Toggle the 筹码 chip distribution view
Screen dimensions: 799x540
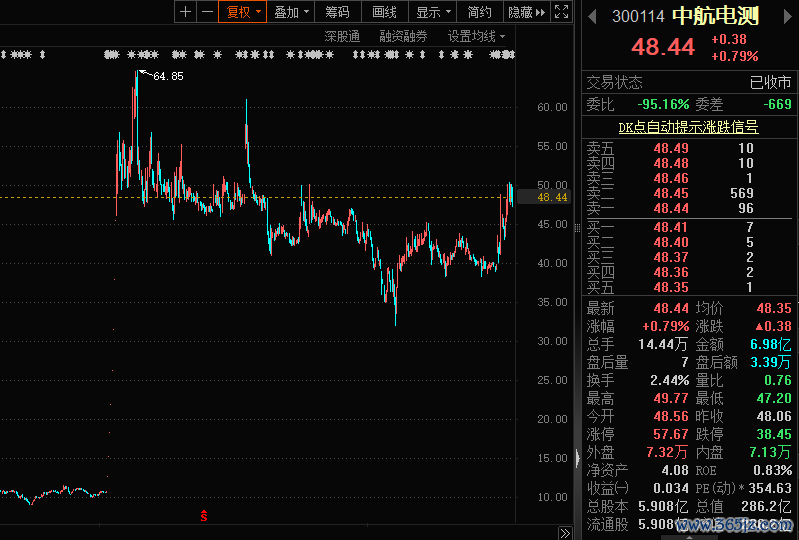[337, 12]
